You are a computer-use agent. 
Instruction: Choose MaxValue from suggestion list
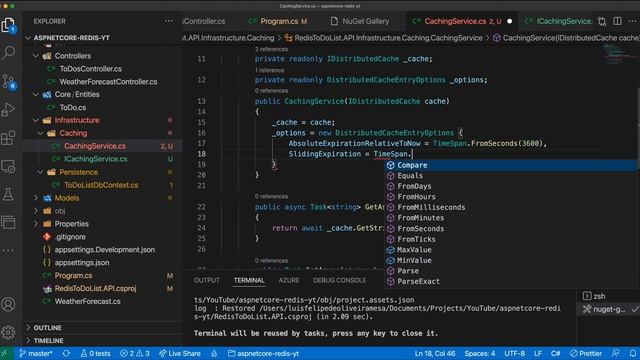click(510, 250)
